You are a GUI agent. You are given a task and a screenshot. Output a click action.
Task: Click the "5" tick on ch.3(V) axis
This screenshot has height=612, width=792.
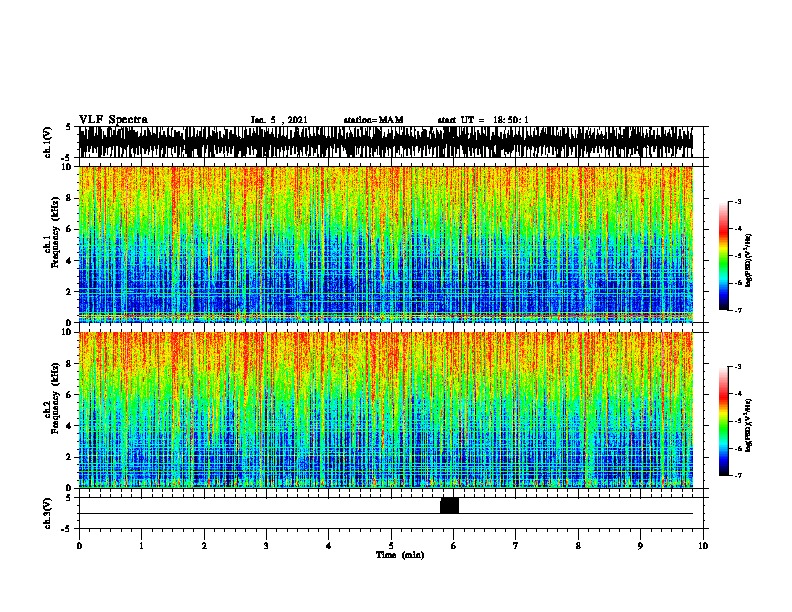[69, 498]
